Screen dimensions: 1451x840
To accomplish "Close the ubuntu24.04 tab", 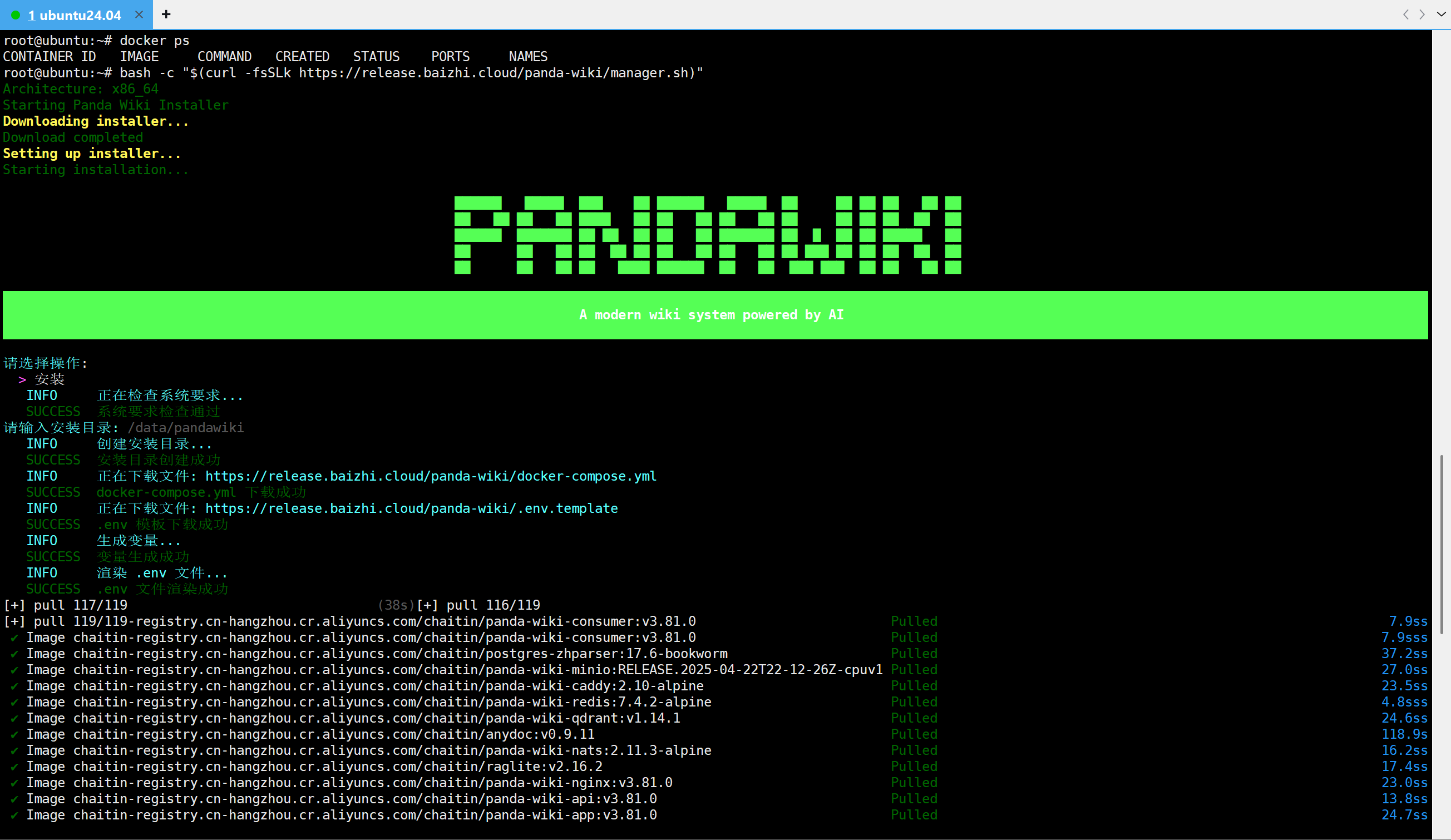I will coord(139,15).
